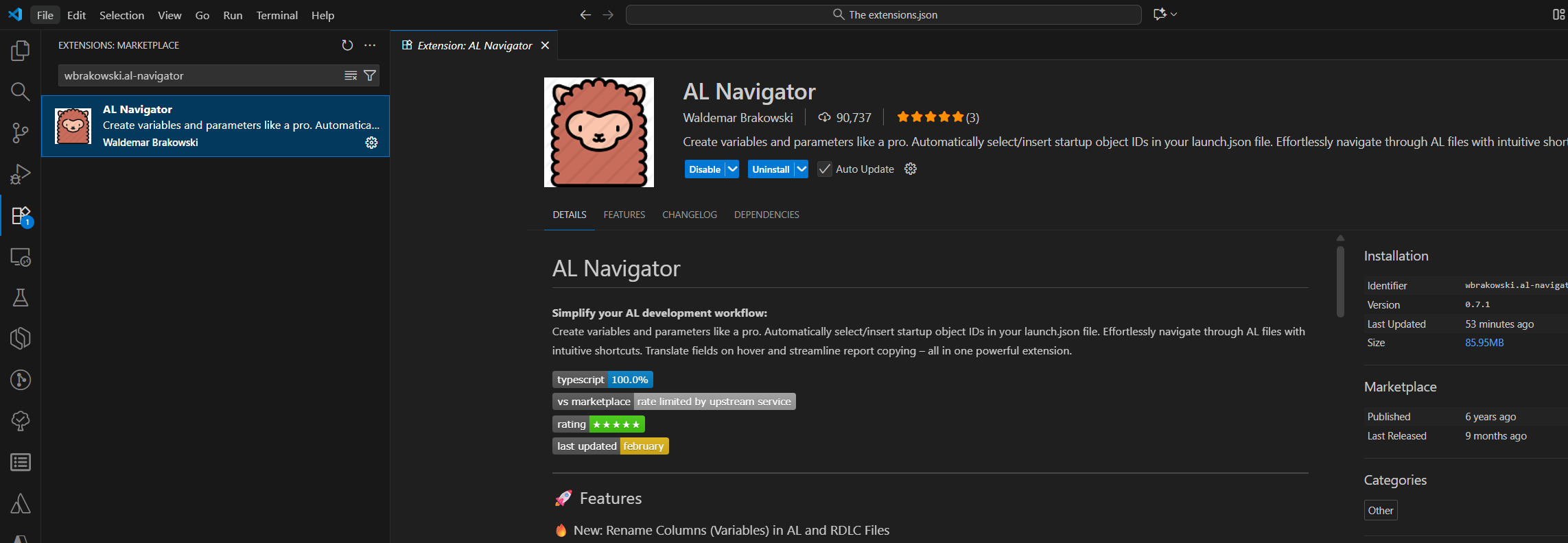Open the Search view in activity bar
Image resolution: width=1568 pixels, height=543 pixels.
21,91
